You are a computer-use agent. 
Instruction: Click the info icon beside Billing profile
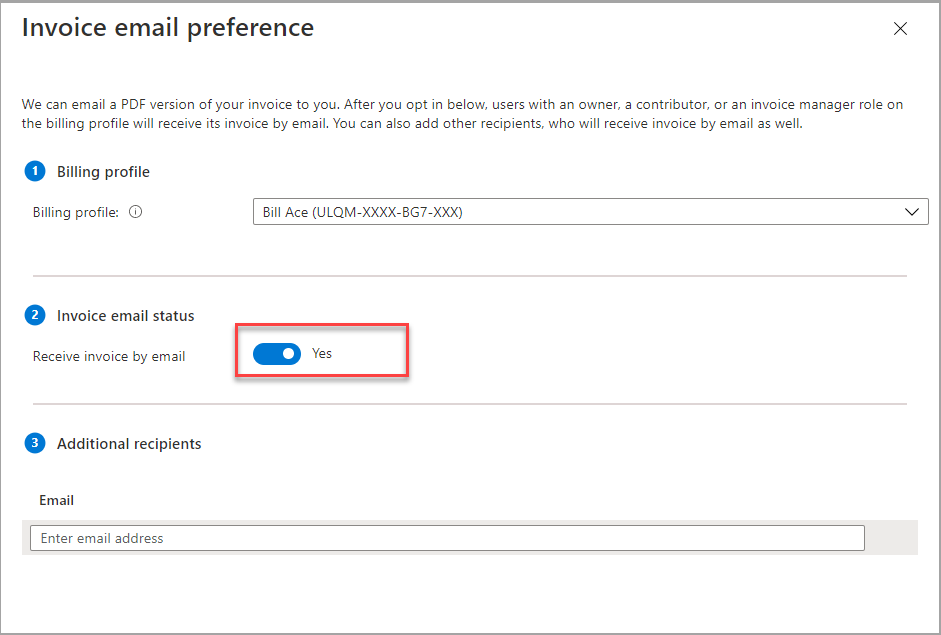coord(136,212)
